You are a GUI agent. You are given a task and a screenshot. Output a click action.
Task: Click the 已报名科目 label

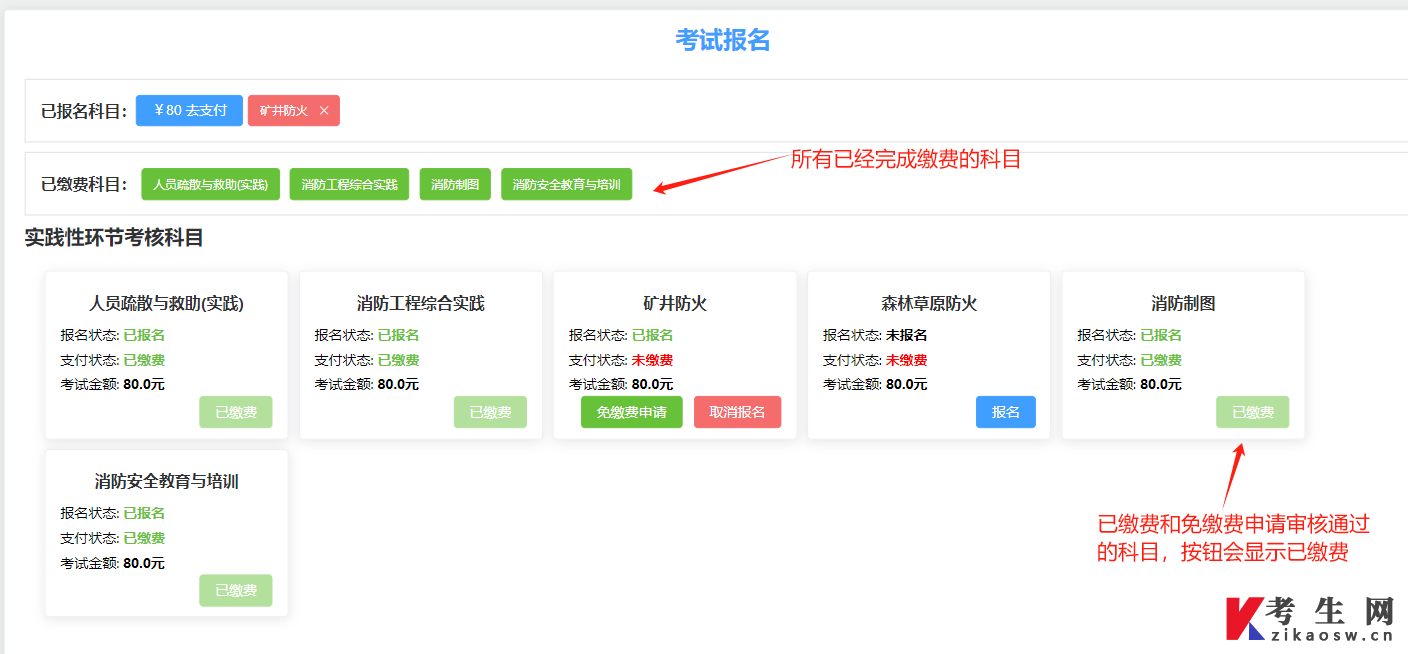(x=84, y=111)
